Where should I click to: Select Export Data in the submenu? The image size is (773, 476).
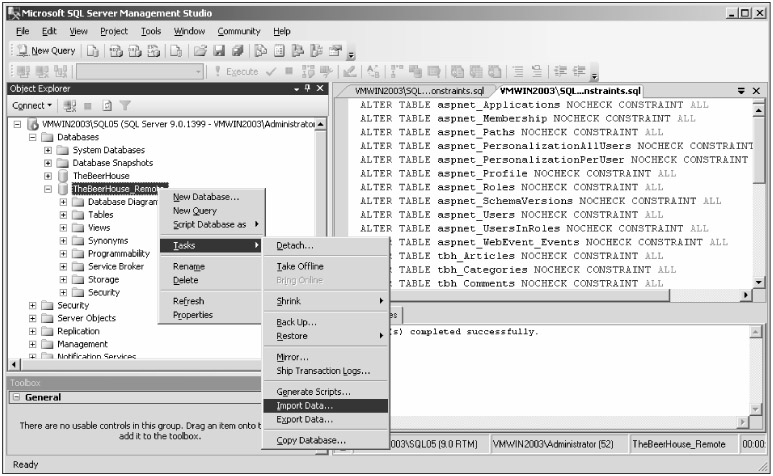pos(304,419)
